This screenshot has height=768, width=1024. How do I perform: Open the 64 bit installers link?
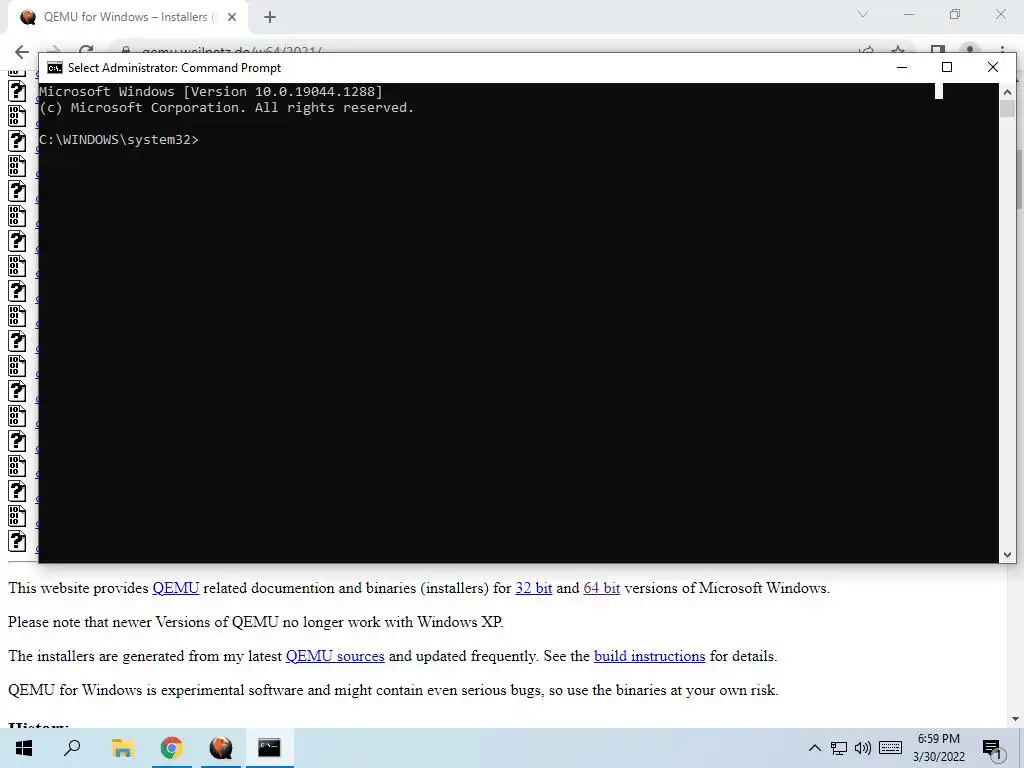coord(601,588)
